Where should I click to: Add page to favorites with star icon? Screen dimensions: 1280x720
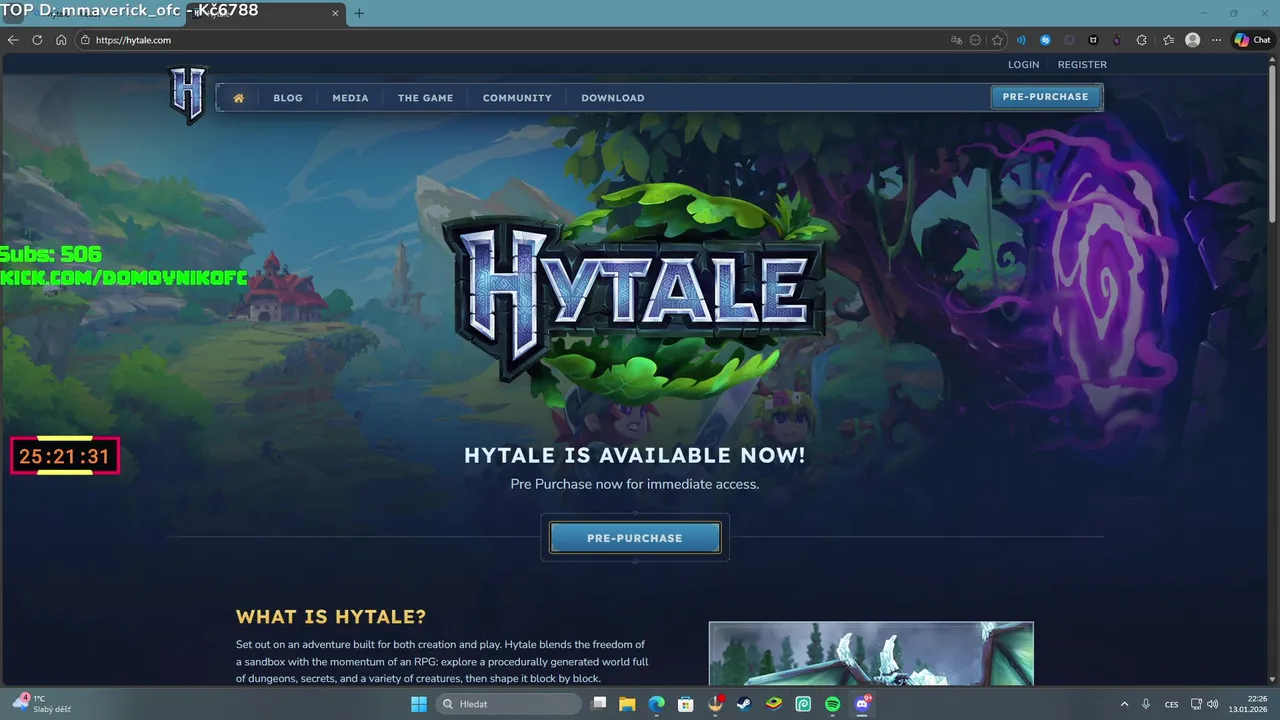(x=997, y=40)
